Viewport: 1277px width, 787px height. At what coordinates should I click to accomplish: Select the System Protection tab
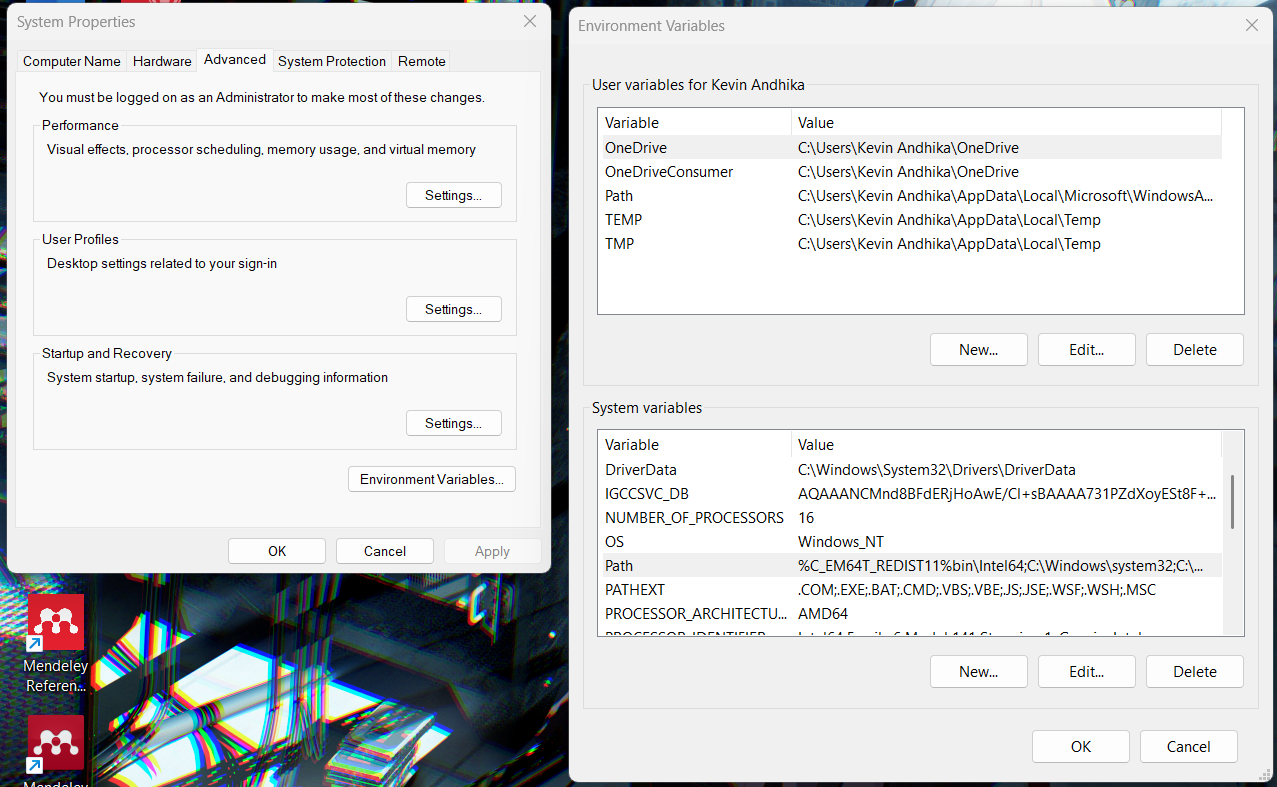(331, 61)
